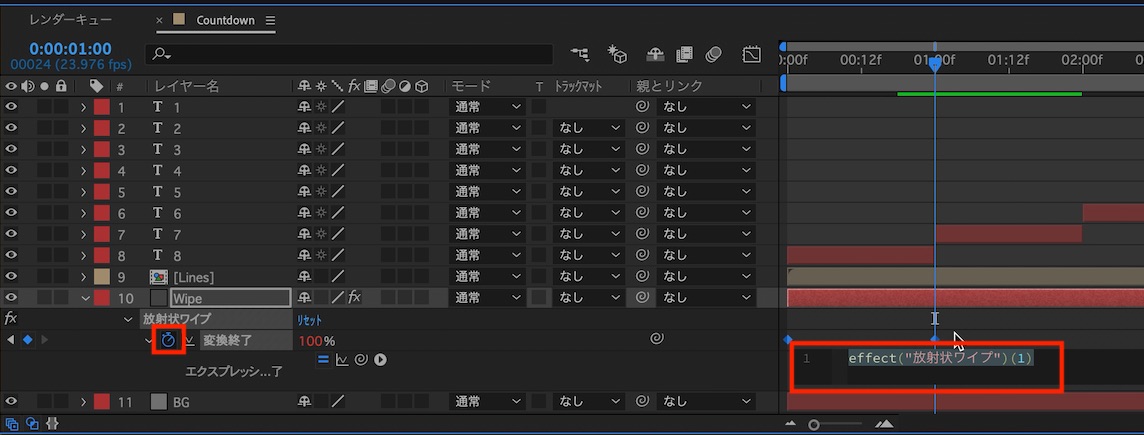The height and width of the screenshot is (435, 1144).
Task: Click the expression pick whip icon
Action: 360,360
